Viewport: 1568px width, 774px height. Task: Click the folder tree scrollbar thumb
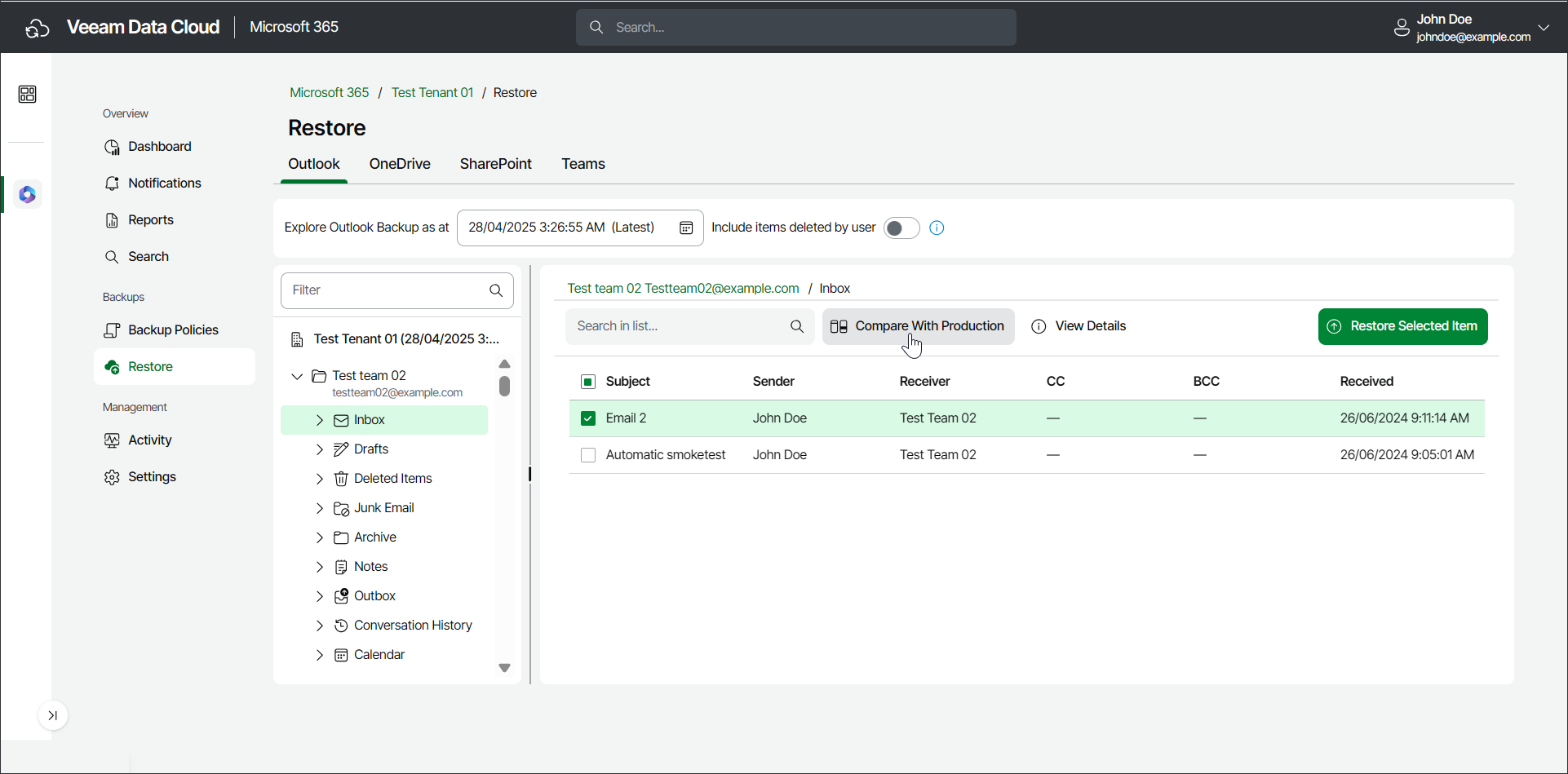tap(504, 386)
